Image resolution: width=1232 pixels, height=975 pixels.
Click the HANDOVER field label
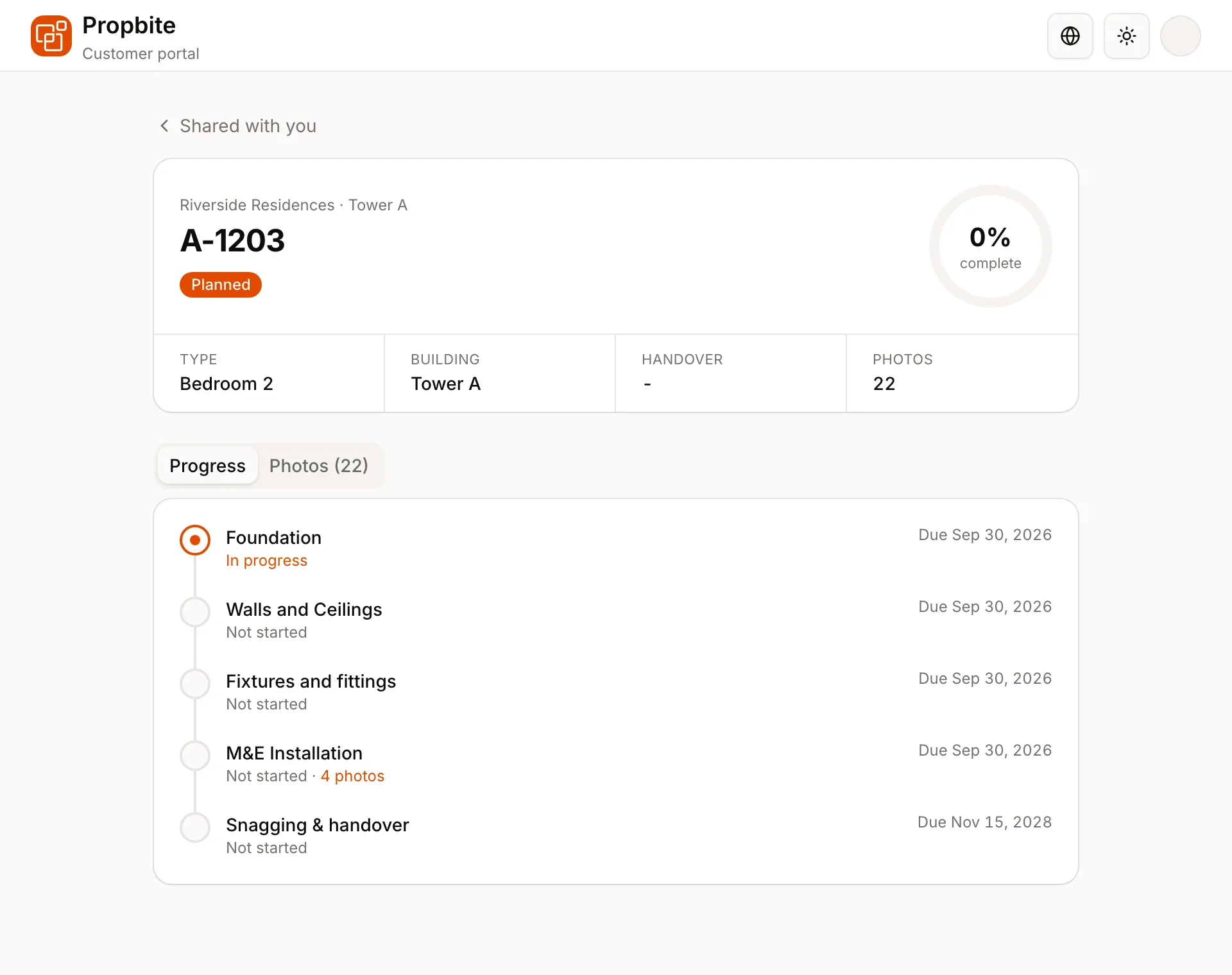tap(682, 359)
